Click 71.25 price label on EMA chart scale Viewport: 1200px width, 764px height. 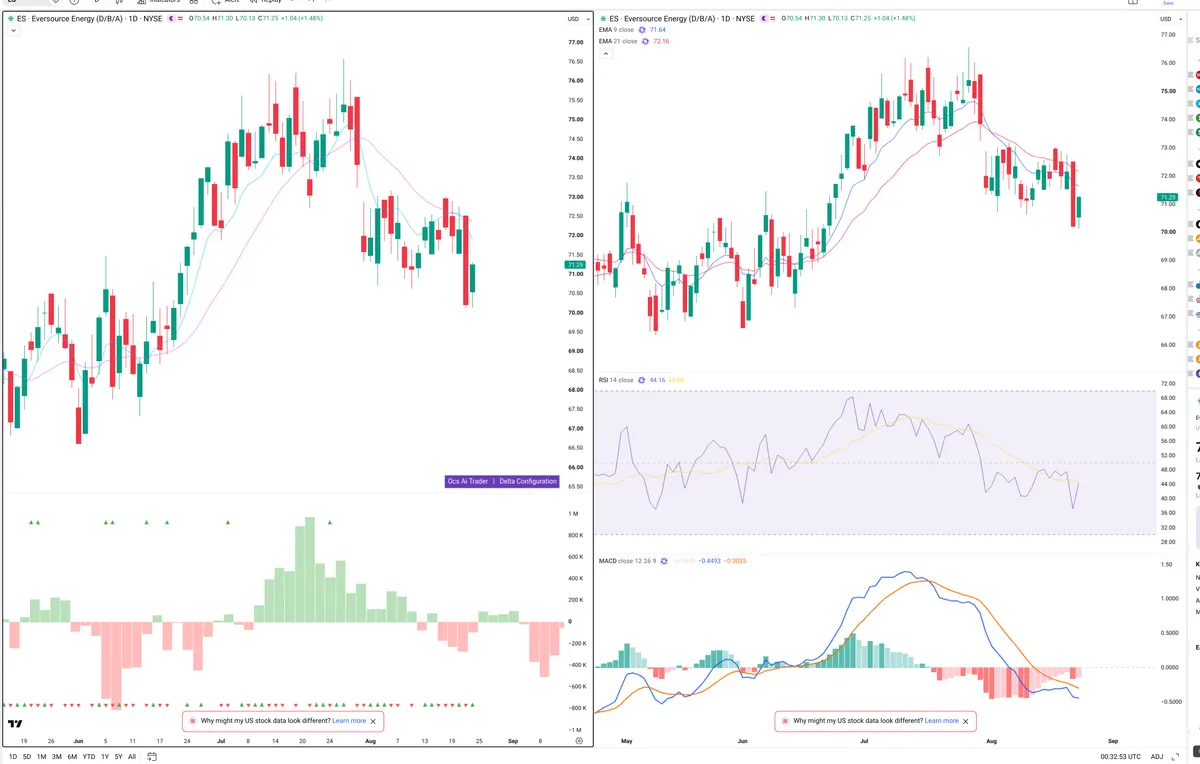pos(1167,198)
